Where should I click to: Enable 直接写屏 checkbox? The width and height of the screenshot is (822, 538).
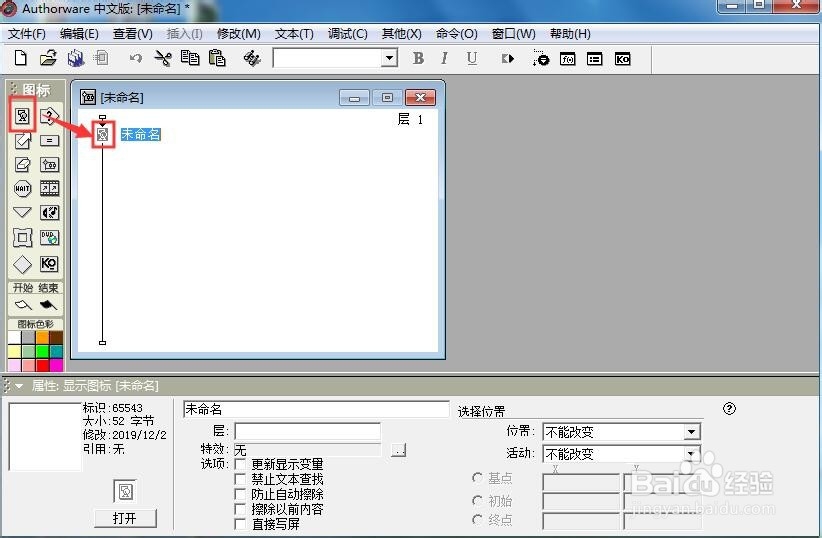240,523
